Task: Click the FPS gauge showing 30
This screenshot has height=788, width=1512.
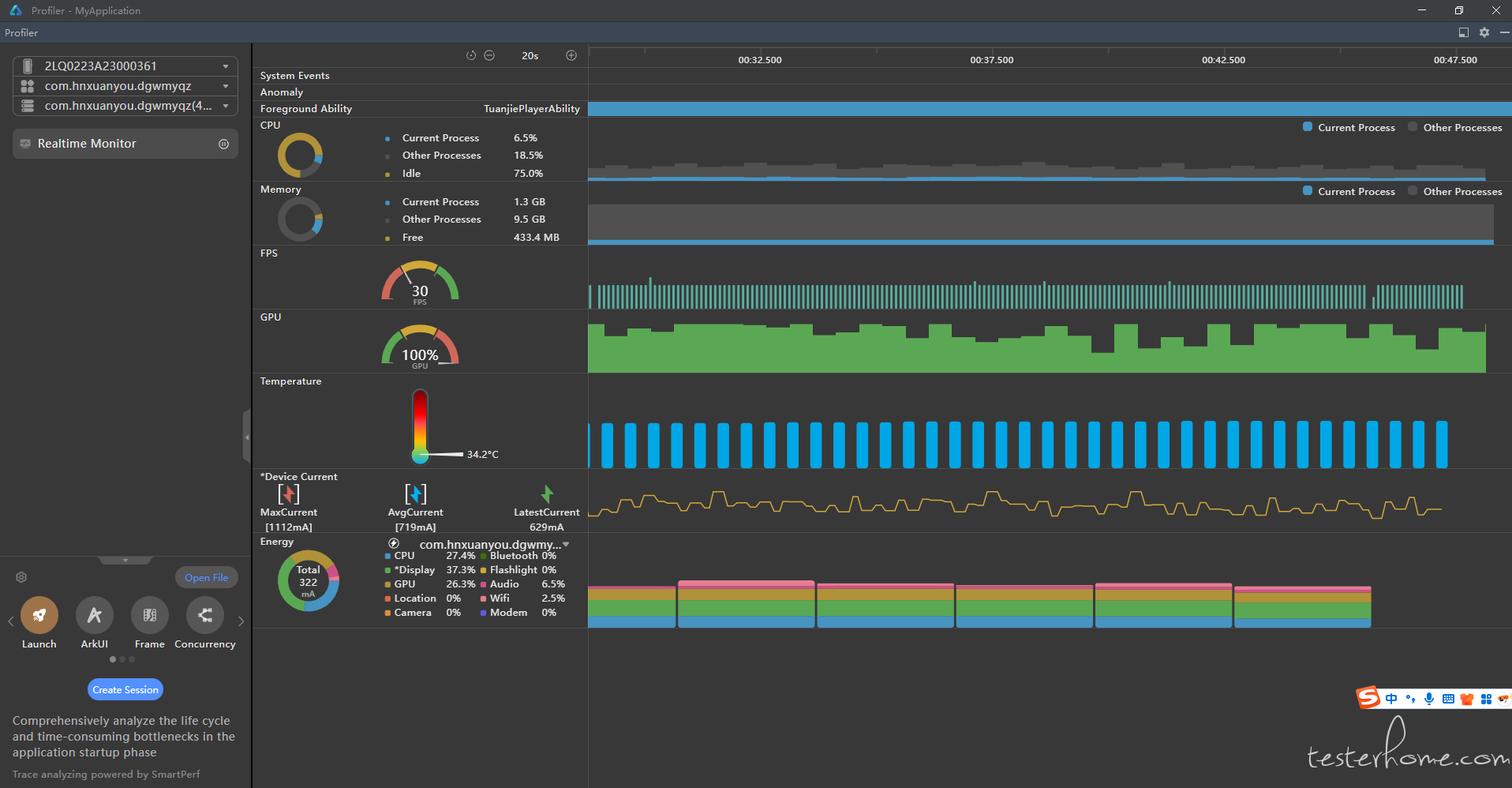Action: [420, 282]
